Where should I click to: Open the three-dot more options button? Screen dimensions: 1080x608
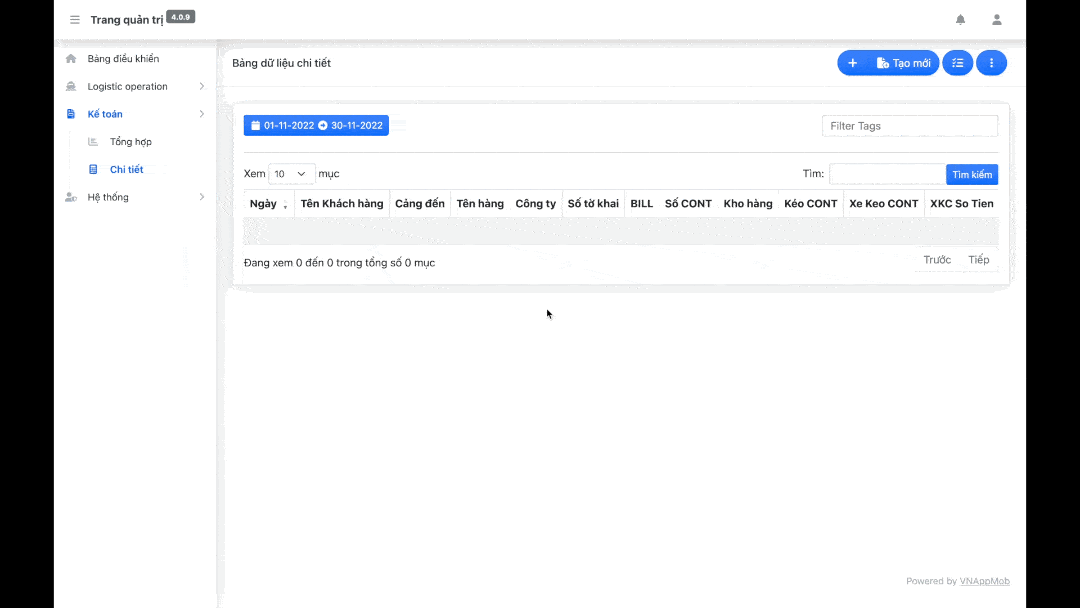991,63
